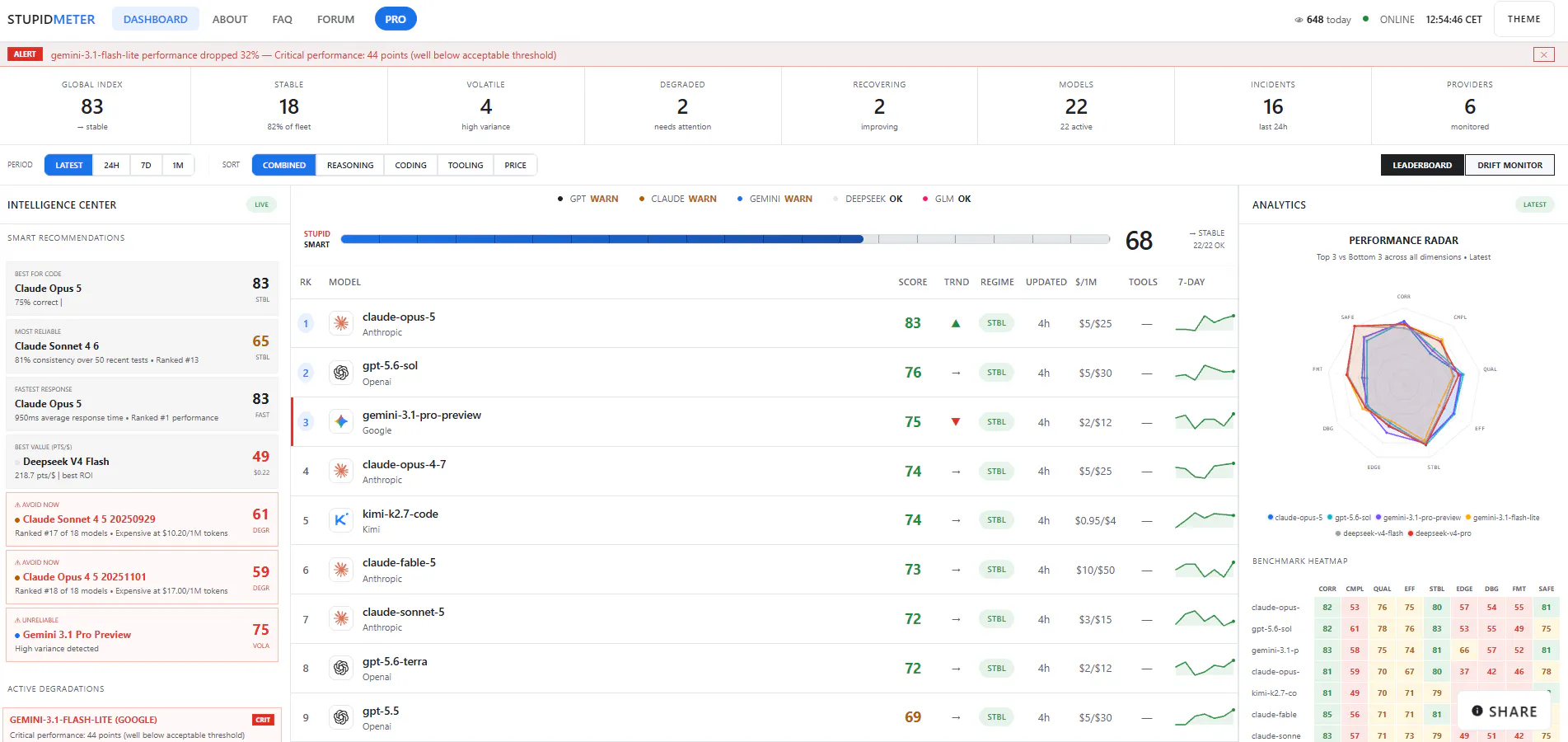
Task: Click the flat trend arrow for gpt-5.6-sol
Action: pos(956,373)
